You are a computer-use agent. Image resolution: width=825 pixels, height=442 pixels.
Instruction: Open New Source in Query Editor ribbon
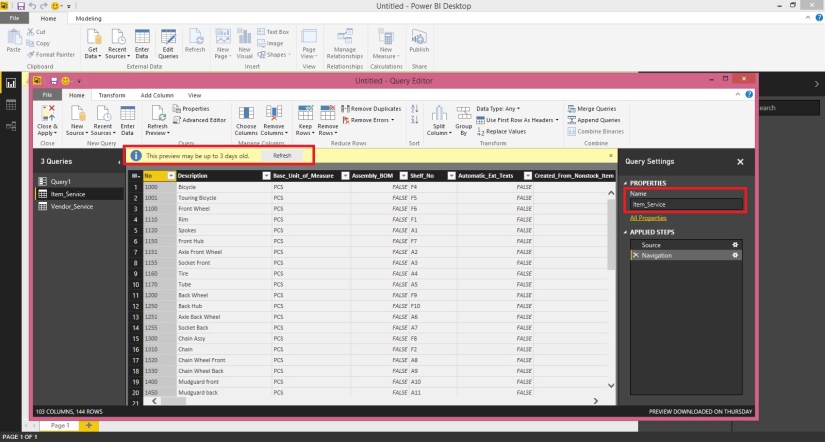[77, 120]
